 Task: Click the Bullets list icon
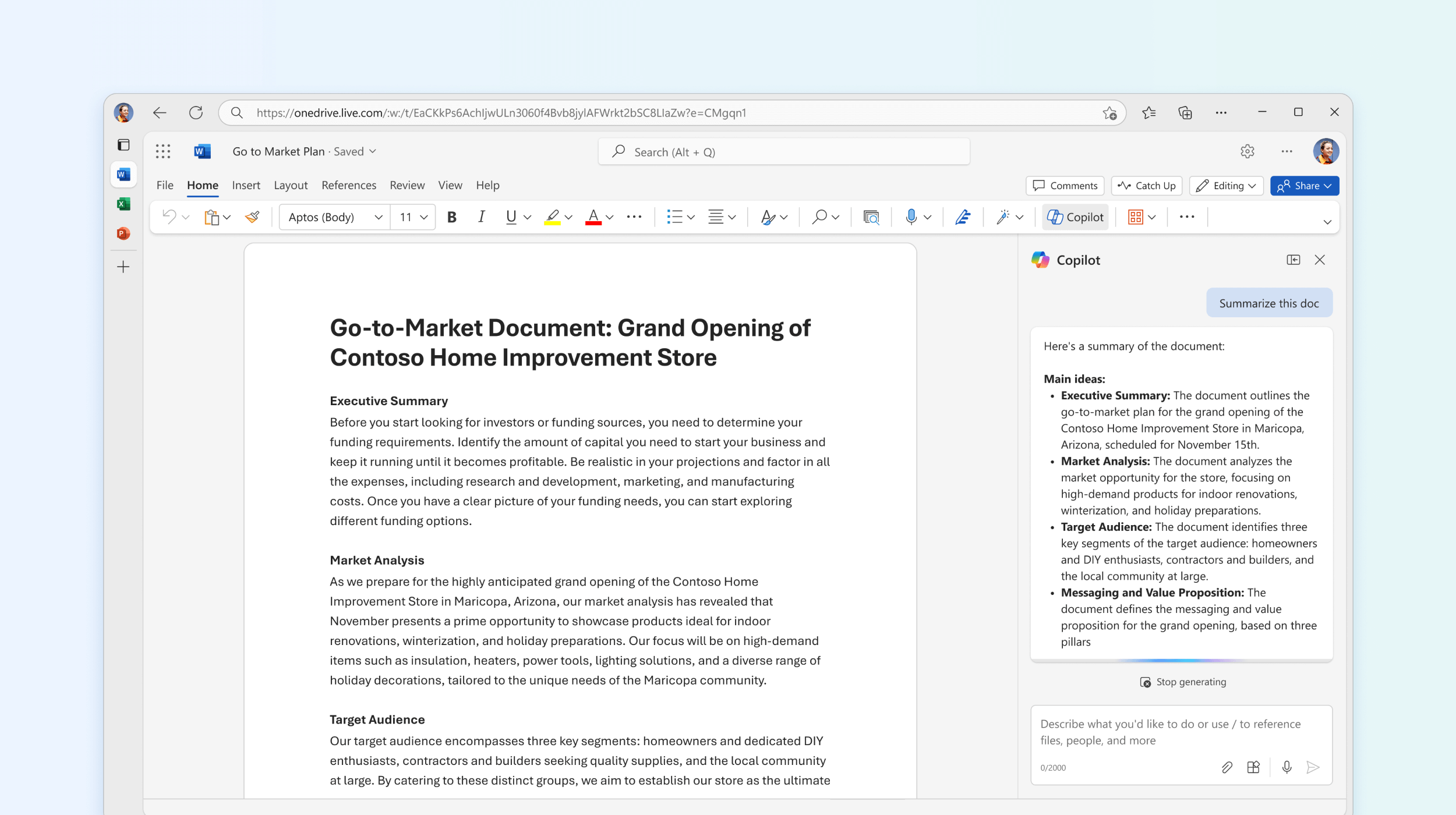673,217
